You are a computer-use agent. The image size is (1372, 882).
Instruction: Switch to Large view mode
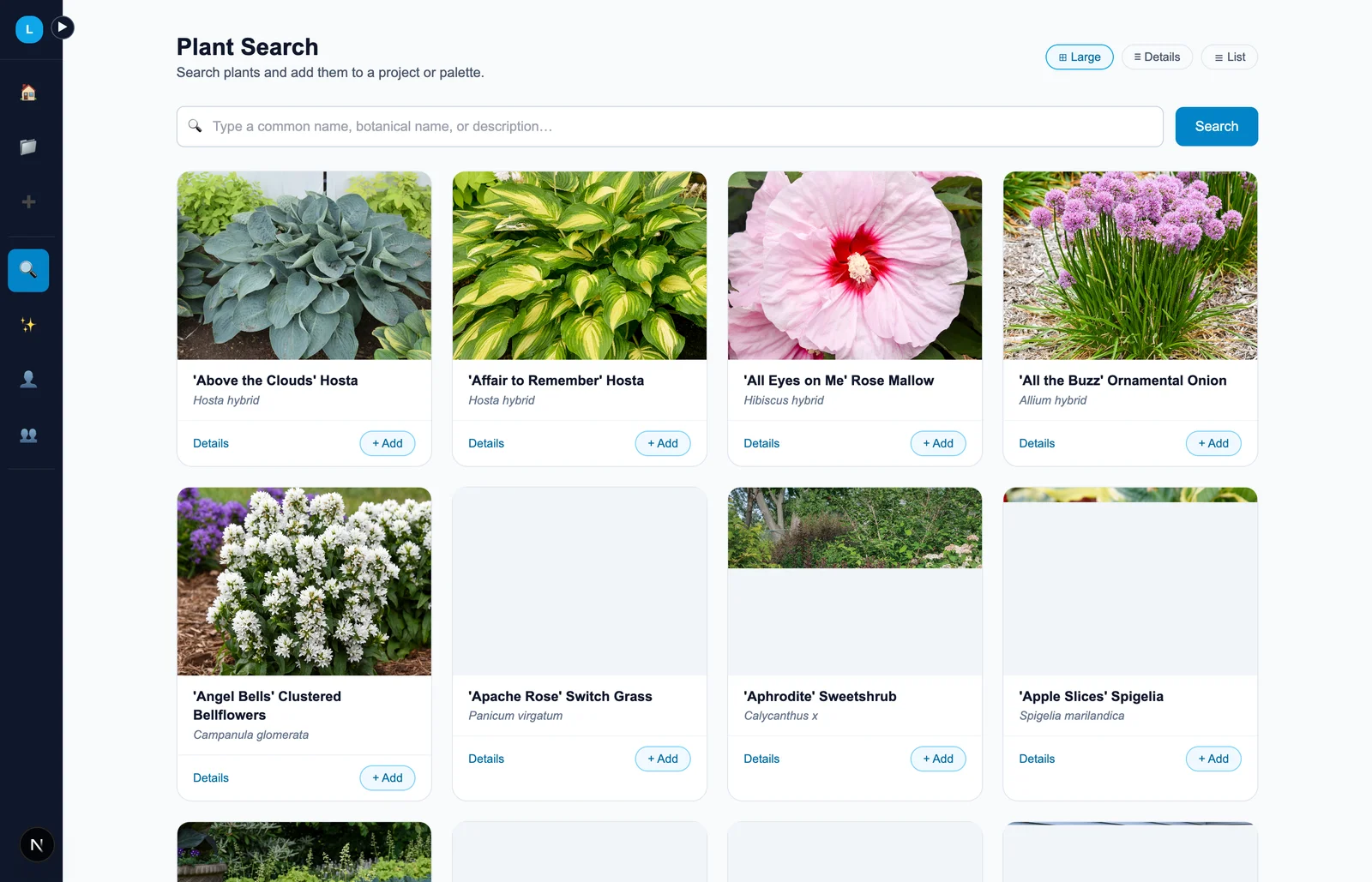[1080, 57]
